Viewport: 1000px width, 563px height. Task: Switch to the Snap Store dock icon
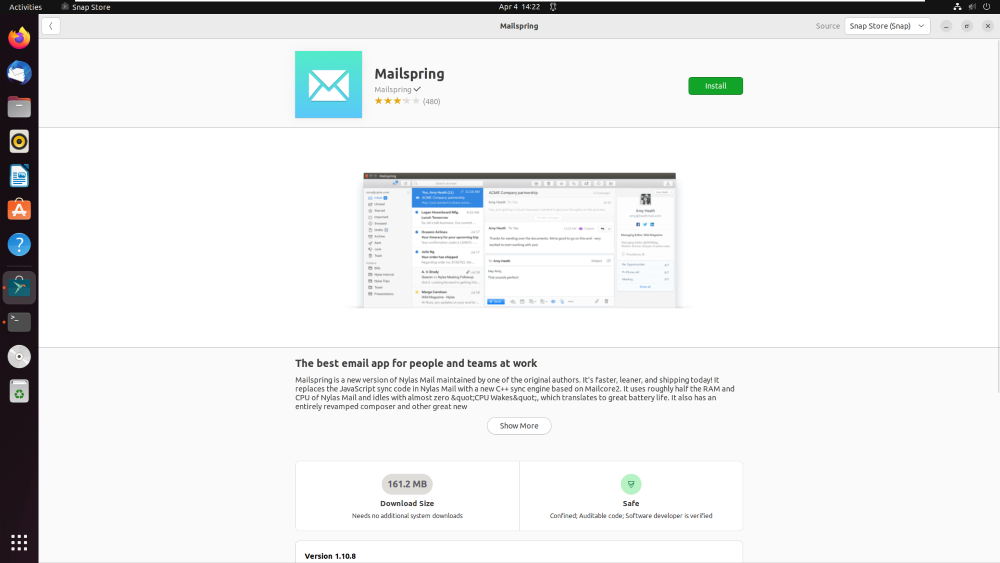[19, 288]
